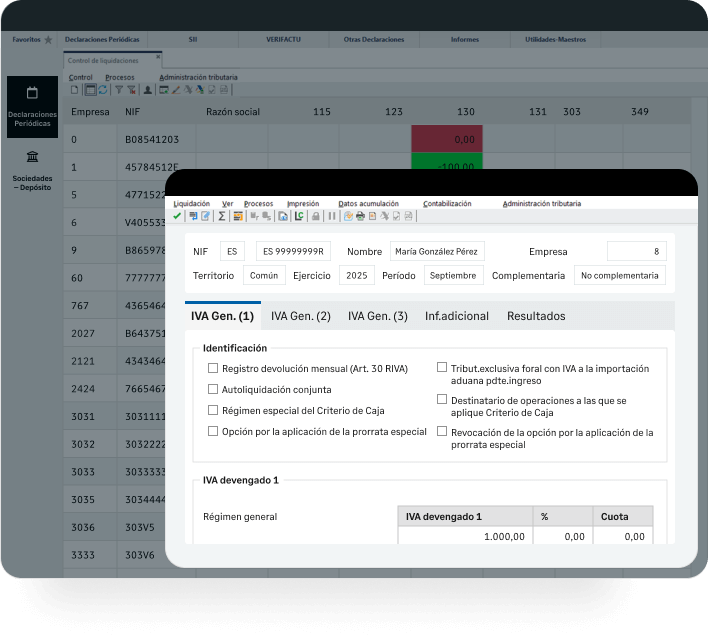Switch to the IVA Gen. (2) tab
The height and width of the screenshot is (642, 708).
tap(301, 316)
